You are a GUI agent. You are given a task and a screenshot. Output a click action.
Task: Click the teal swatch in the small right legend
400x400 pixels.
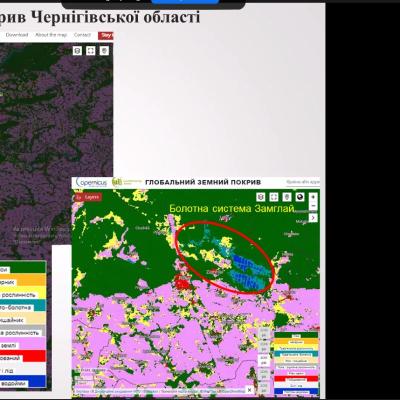[296, 354]
